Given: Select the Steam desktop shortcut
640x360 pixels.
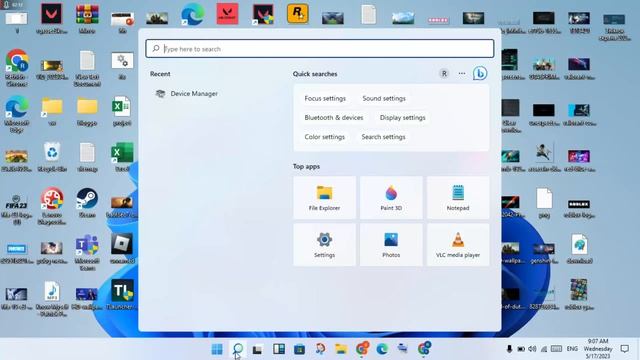Looking at the screenshot, I should point(87,203).
